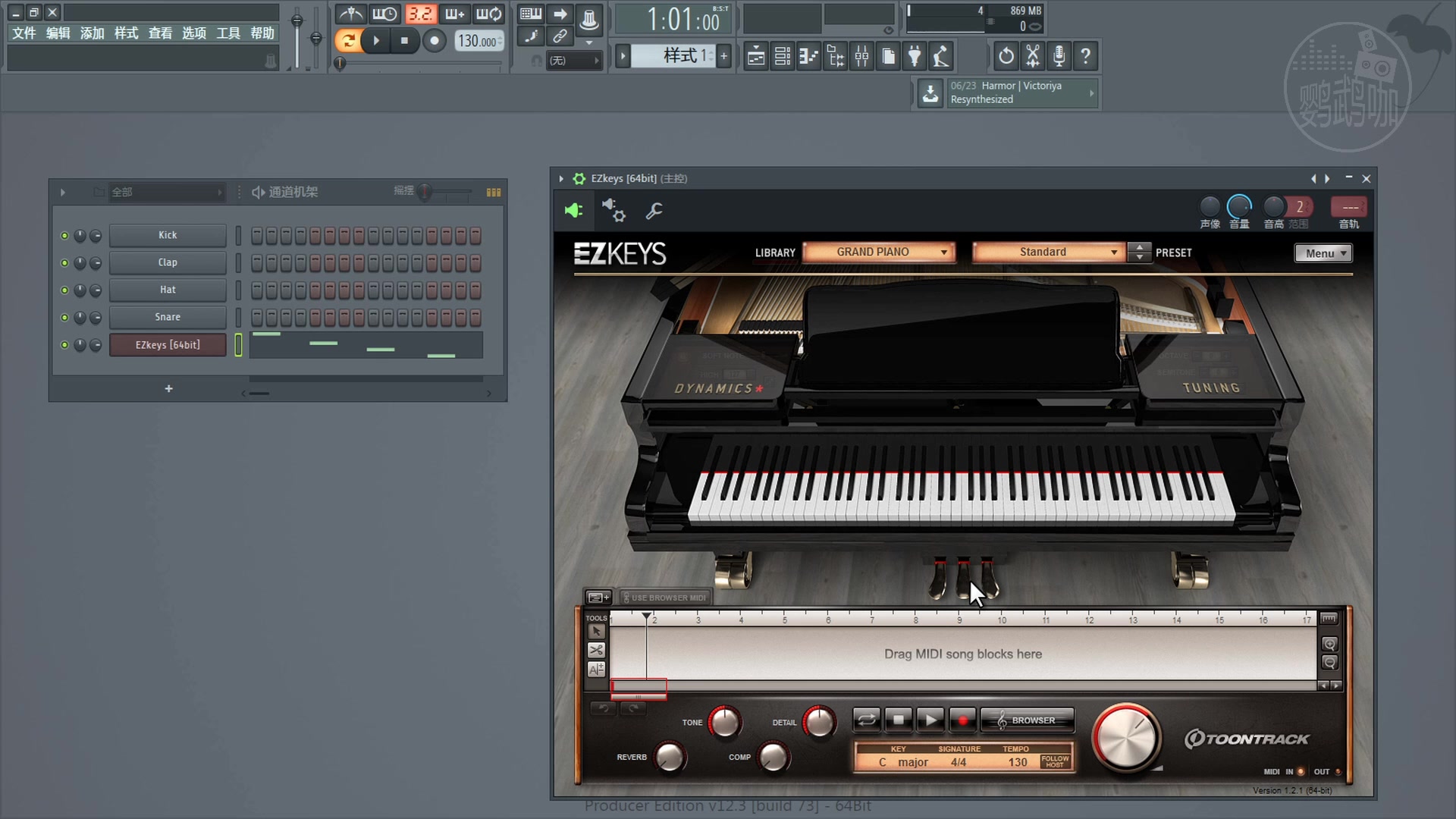Open the EZKeys wrench settings panel
The height and width of the screenshot is (819, 1456).
(x=654, y=212)
